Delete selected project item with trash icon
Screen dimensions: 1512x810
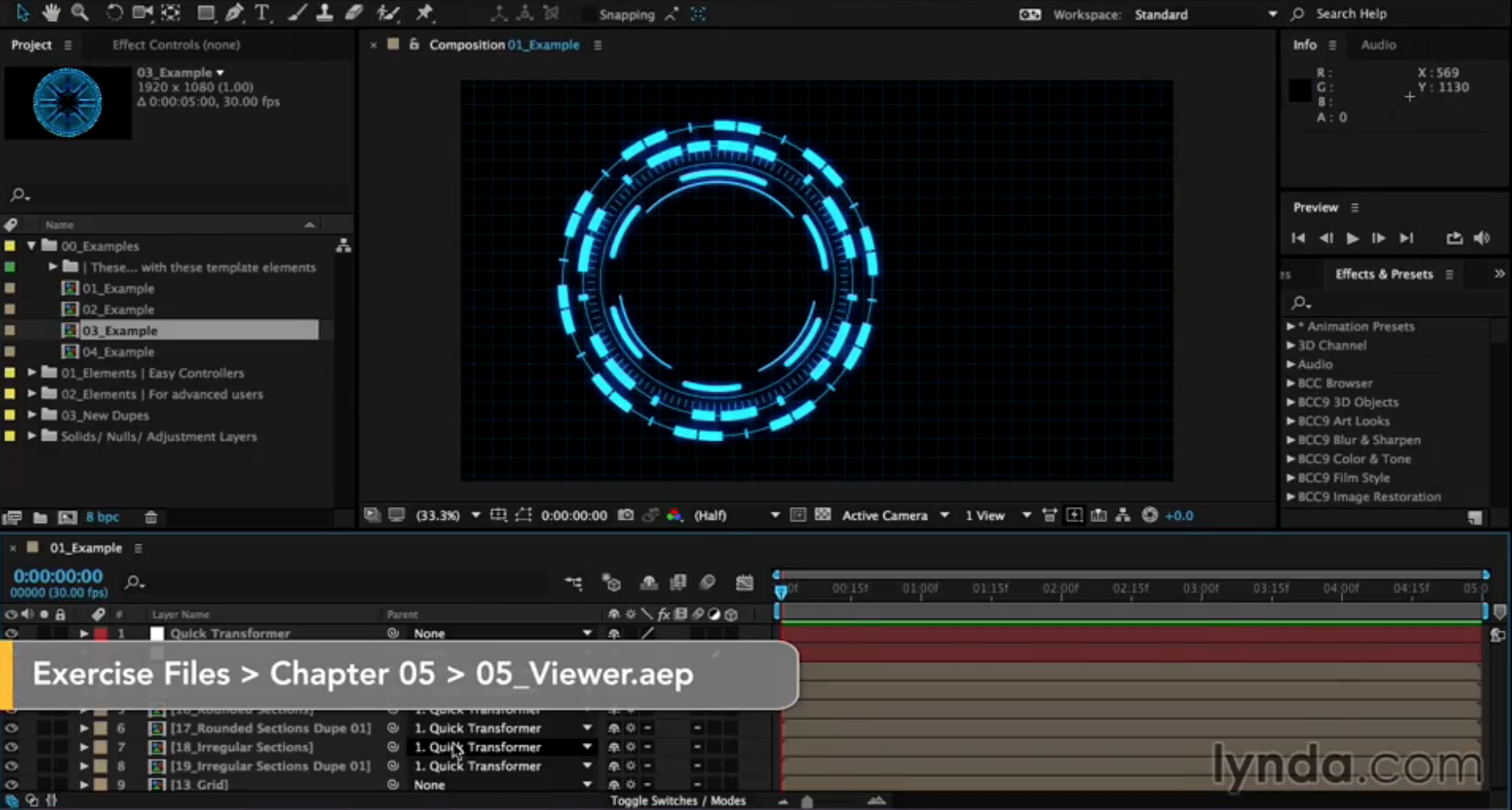coord(150,517)
